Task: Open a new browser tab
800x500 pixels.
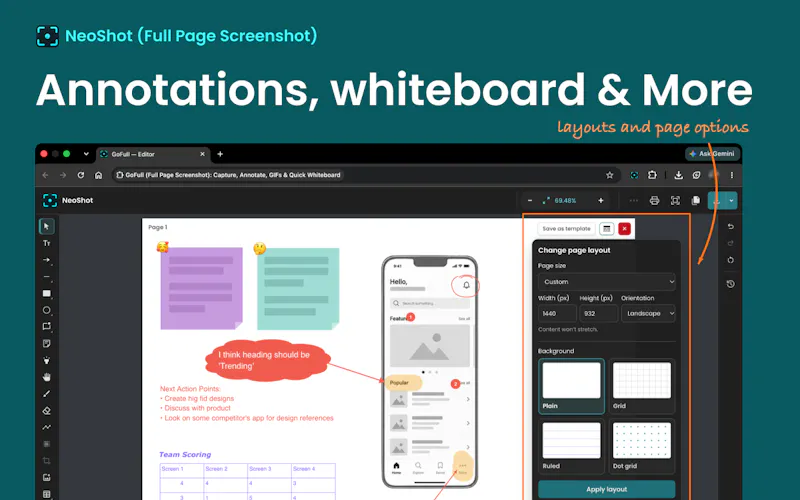Action: 220,154
